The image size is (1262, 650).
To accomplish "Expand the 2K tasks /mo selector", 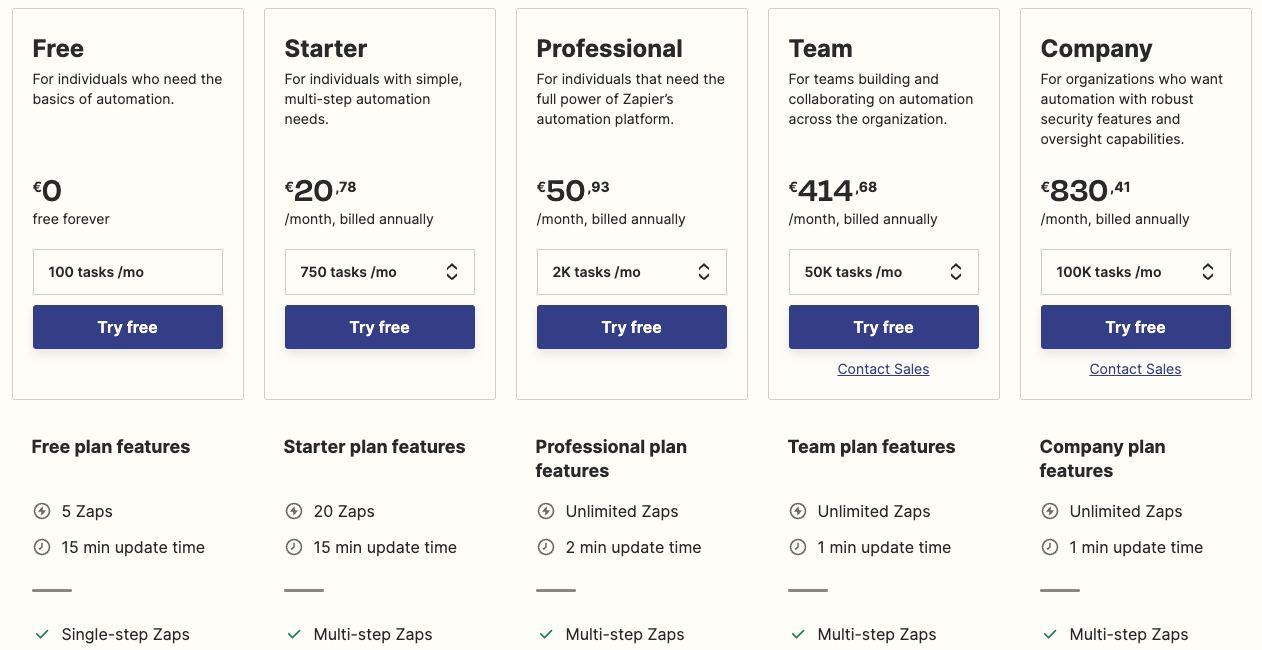I will click(632, 272).
